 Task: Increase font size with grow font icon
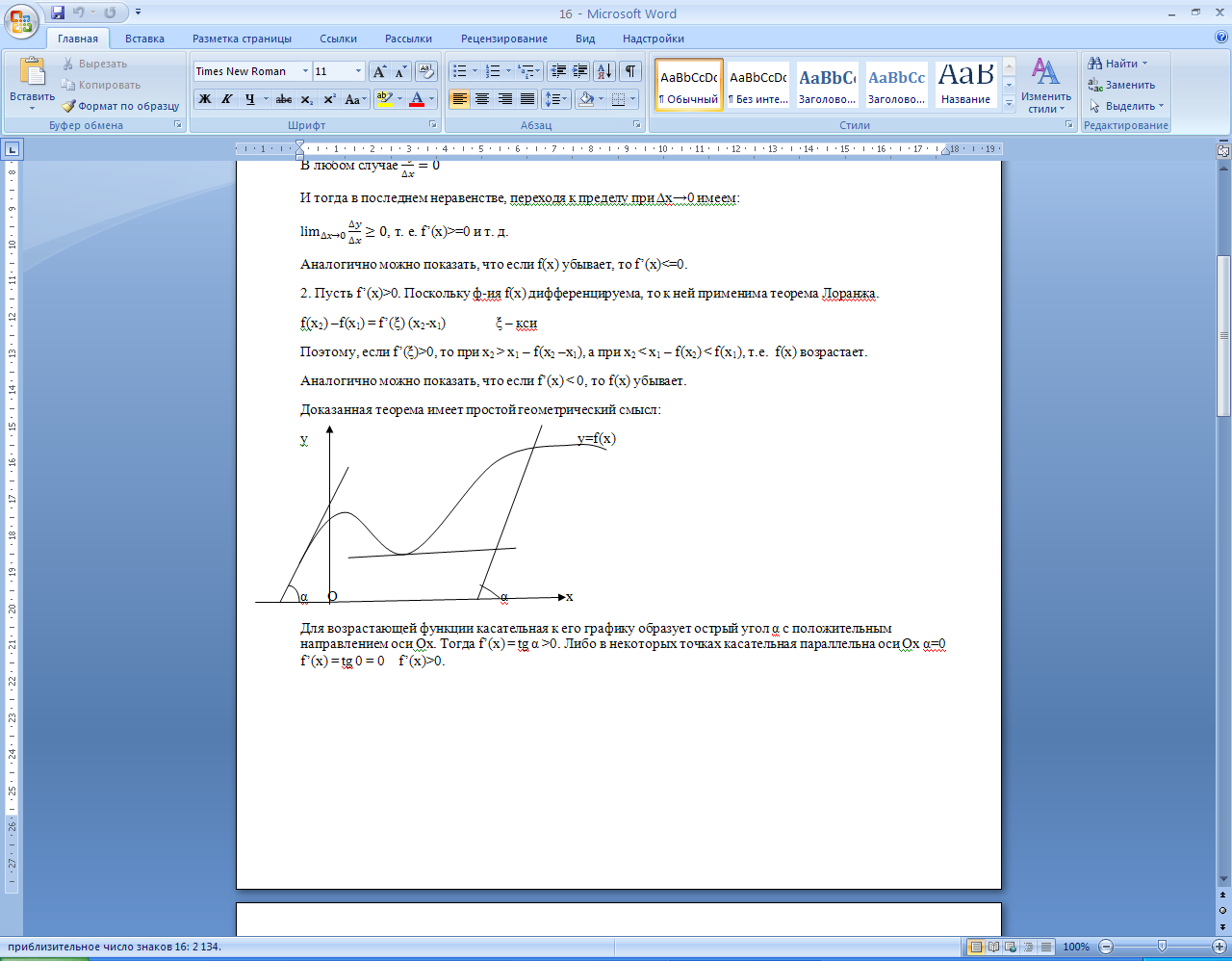(380, 71)
